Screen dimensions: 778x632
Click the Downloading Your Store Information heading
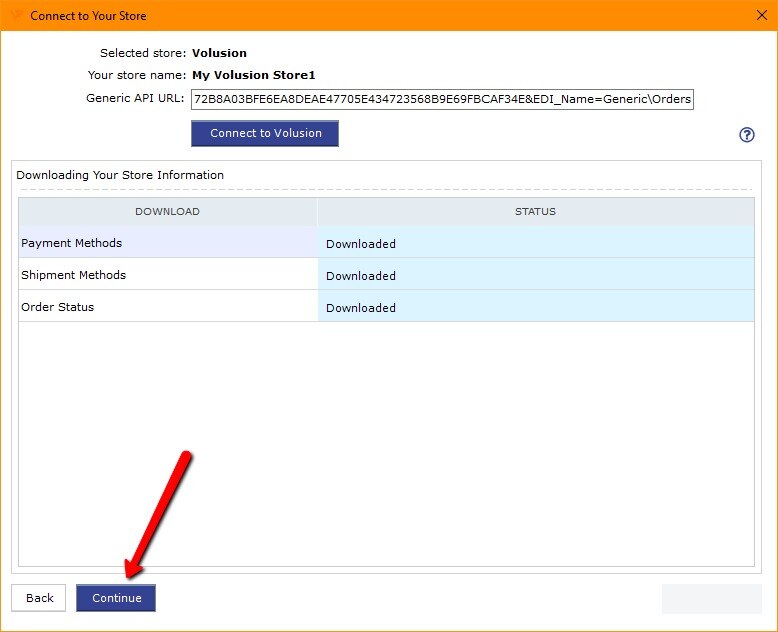coord(120,175)
